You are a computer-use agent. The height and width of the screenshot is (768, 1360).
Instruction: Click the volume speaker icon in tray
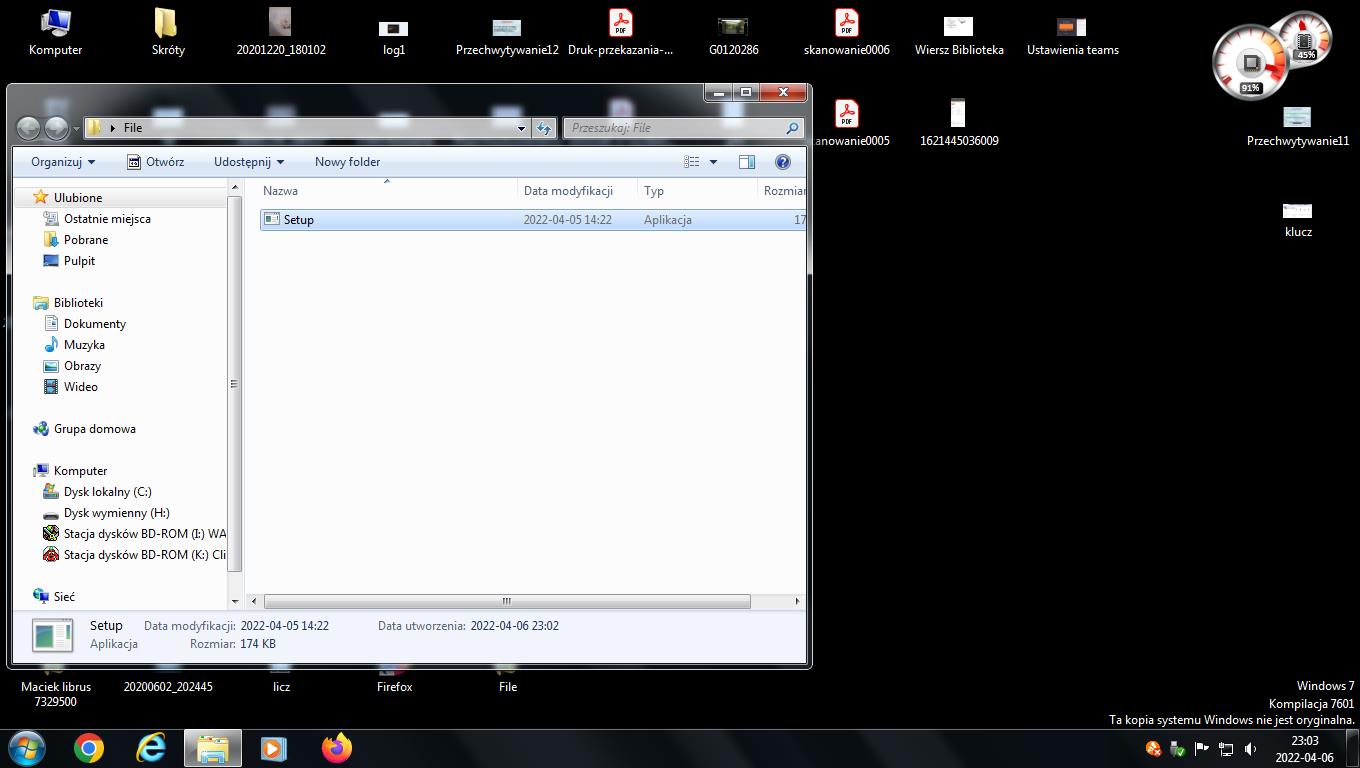click(1250, 749)
